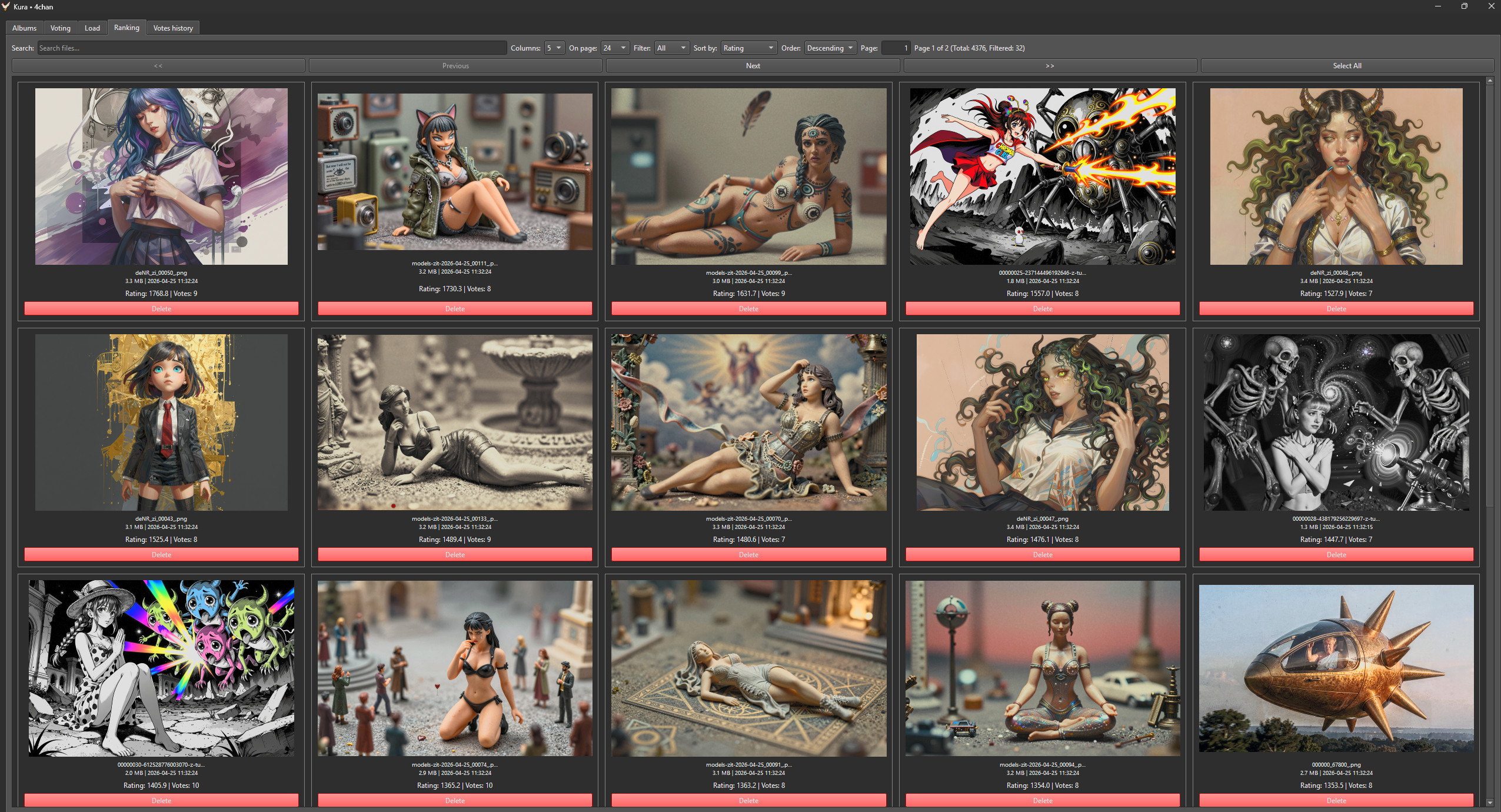Viewport: 1501px width, 812px height.
Task: Click the Page number input field
Action: click(x=895, y=48)
